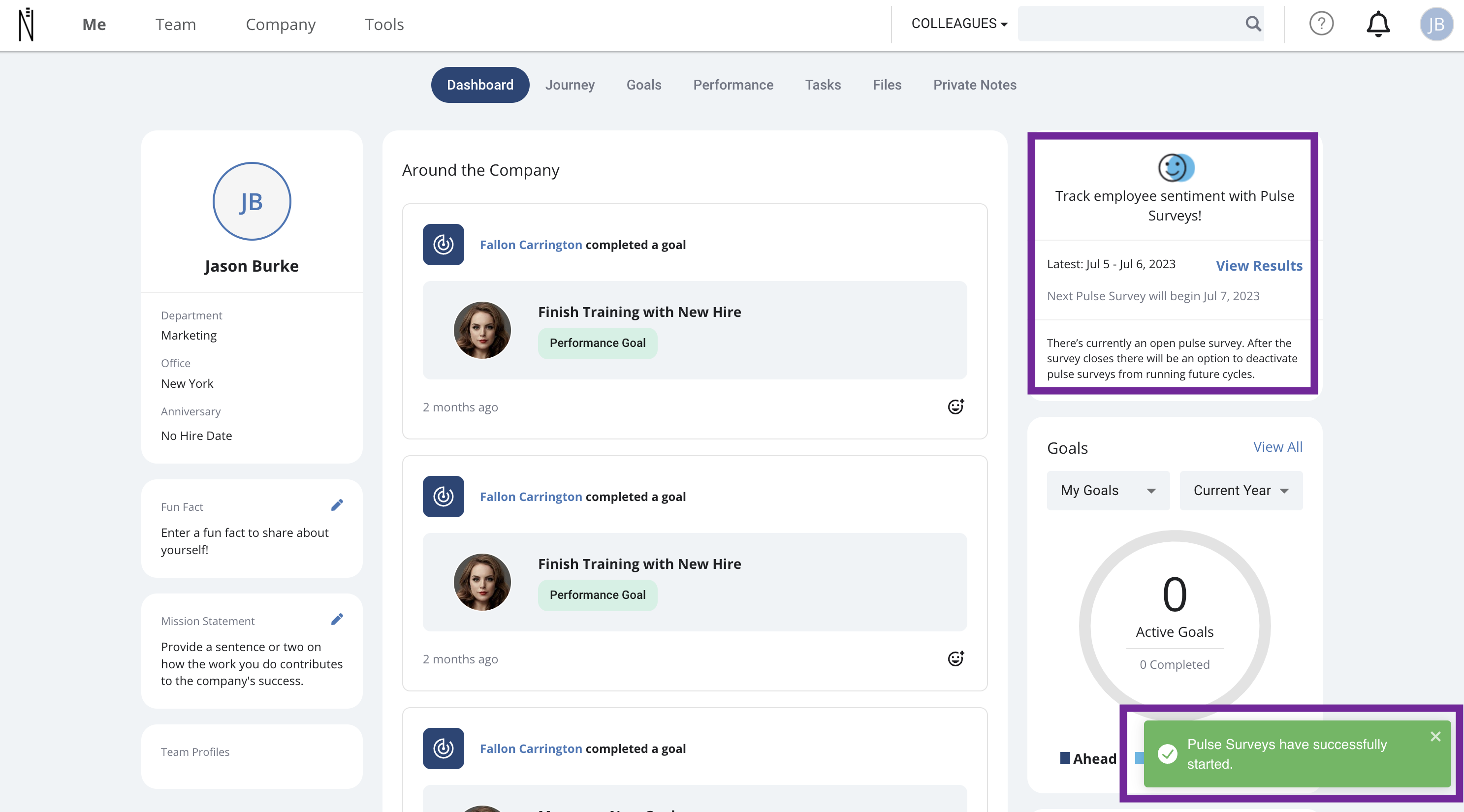This screenshot has height=812, width=1464.
Task: Click Fallon's photo in second goal card
Action: tap(482, 582)
